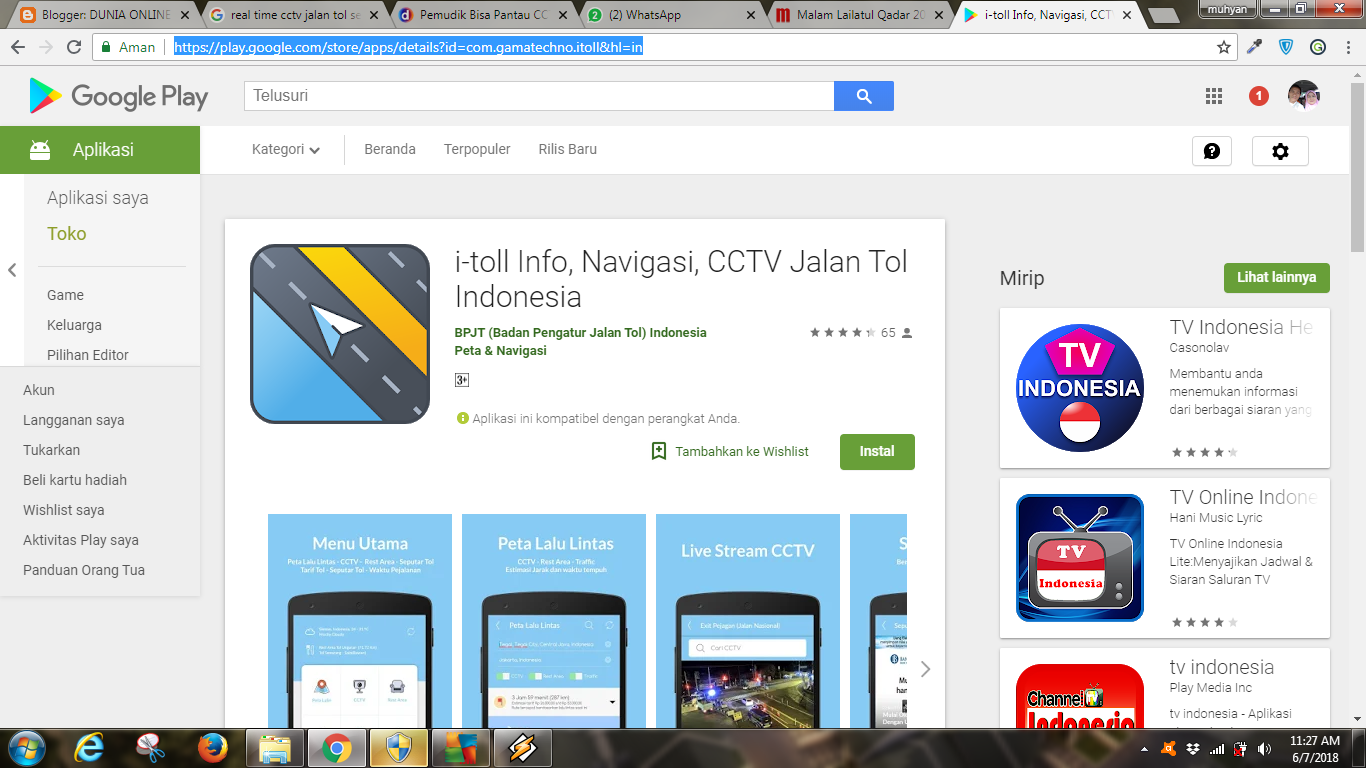Reload the current page

tap(74, 47)
